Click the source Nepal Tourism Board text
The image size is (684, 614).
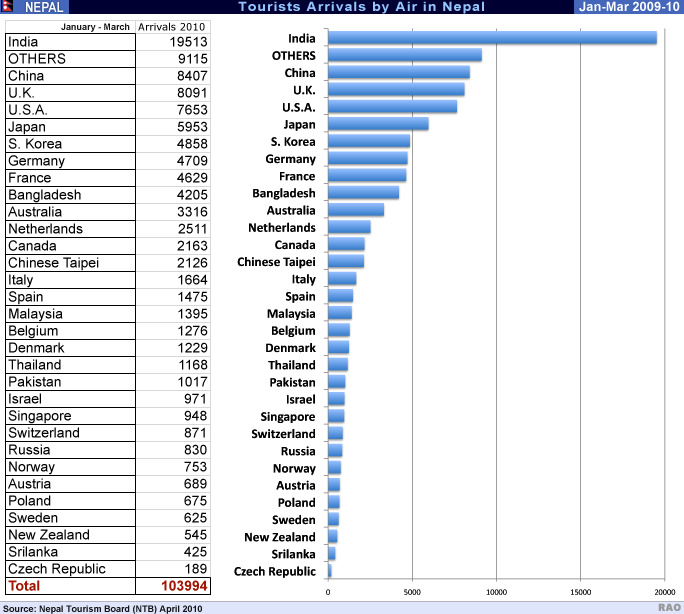(x=102, y=607)
